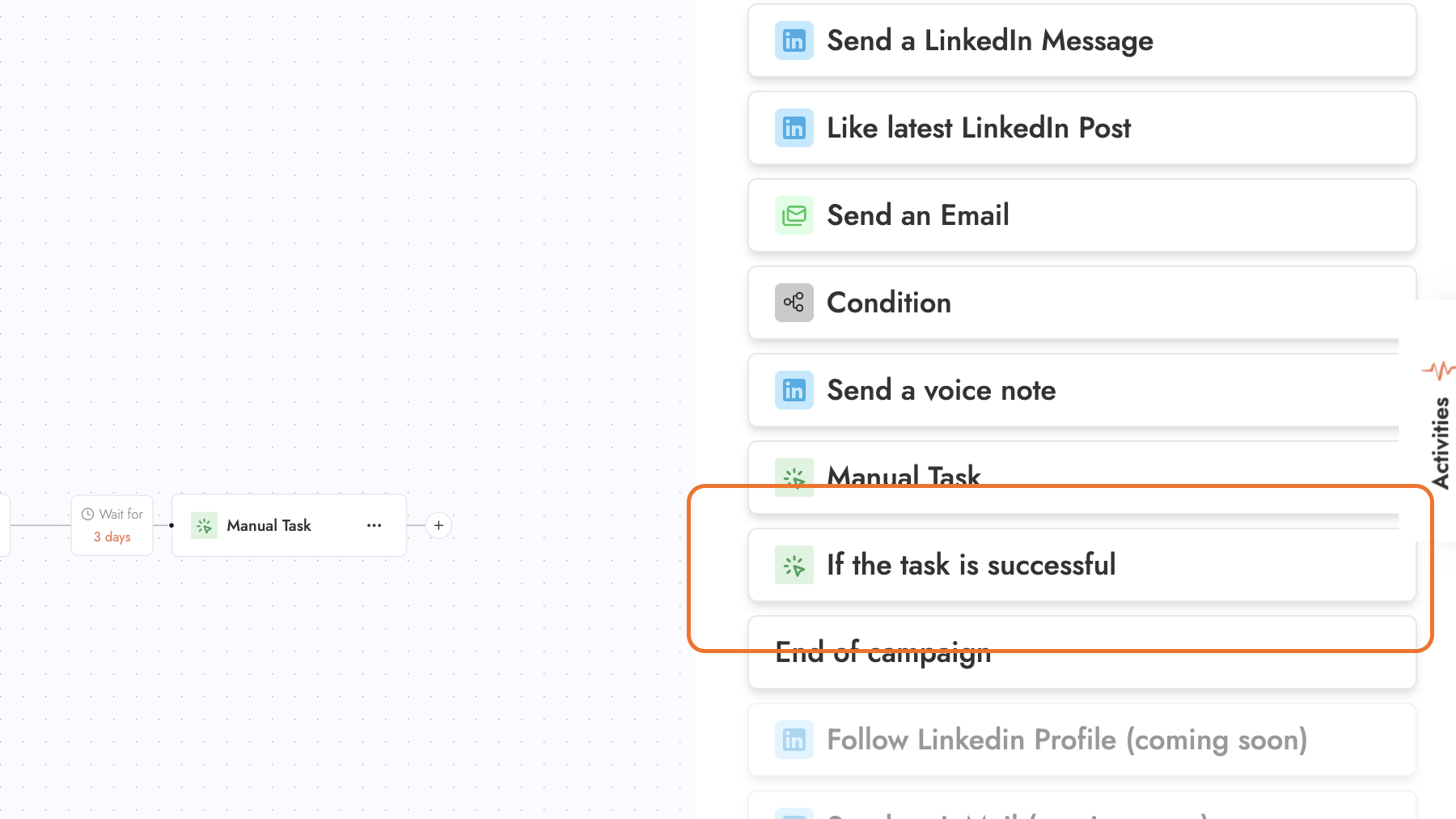Click the LinkedIn icon beside Send a voice note
This screenshot has height=819, width=1456.
pyautogui.click(x=794, y=390)
